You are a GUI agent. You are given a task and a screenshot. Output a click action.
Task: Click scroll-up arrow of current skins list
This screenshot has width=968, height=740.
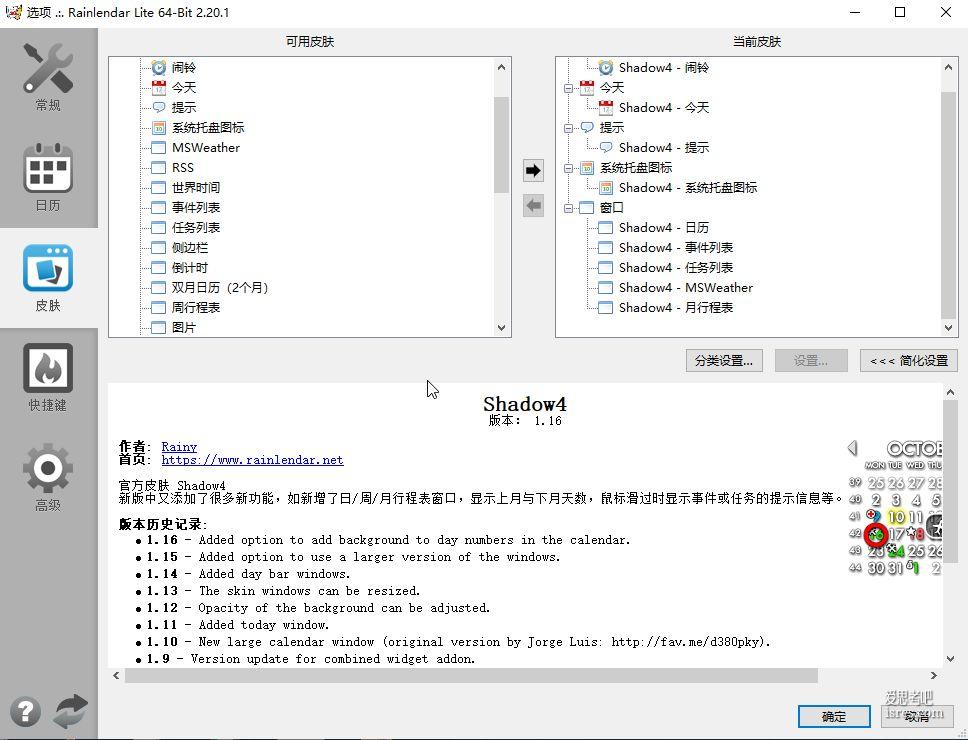(948, 67)
